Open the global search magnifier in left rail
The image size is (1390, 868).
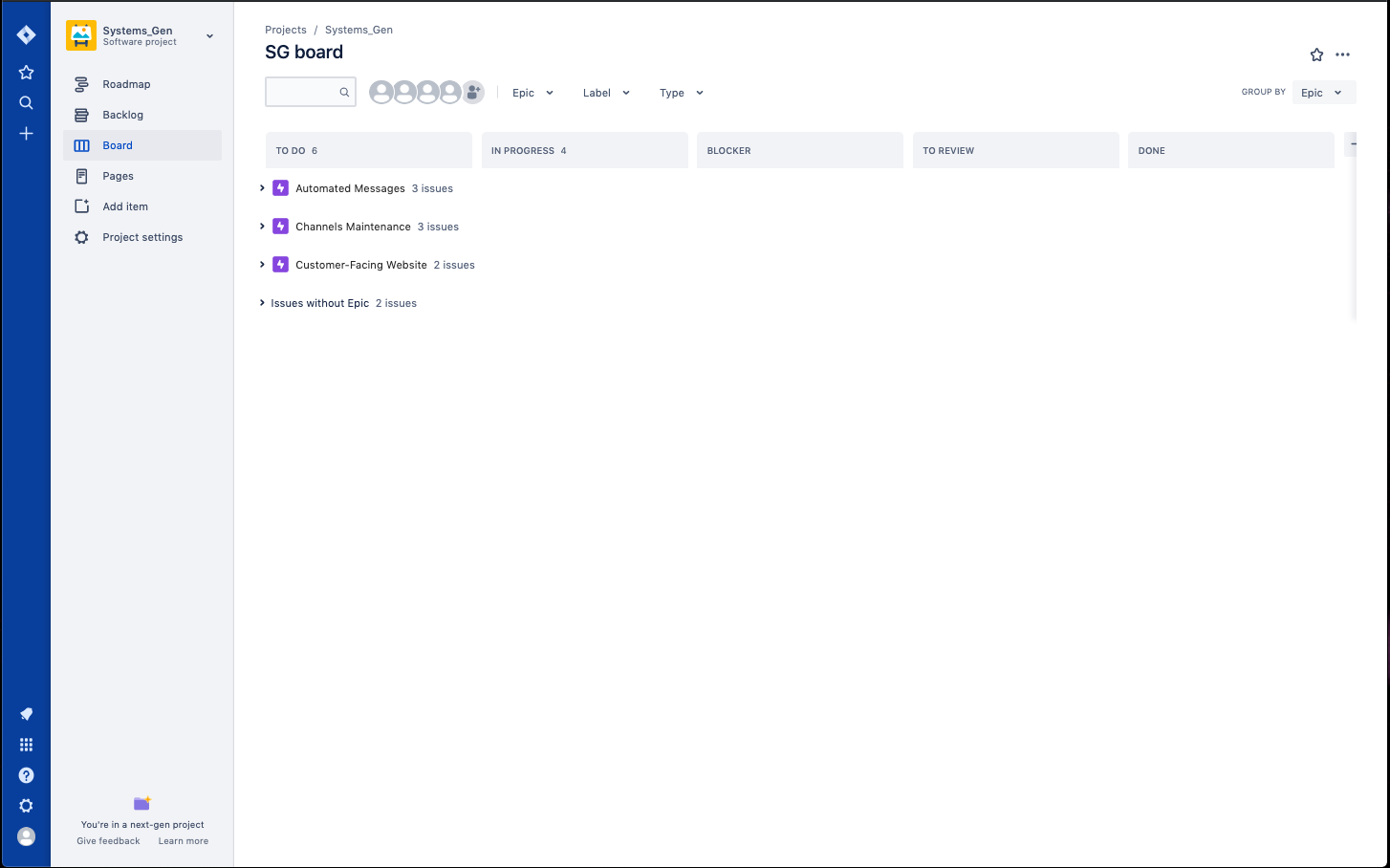[x=26, y=103]
